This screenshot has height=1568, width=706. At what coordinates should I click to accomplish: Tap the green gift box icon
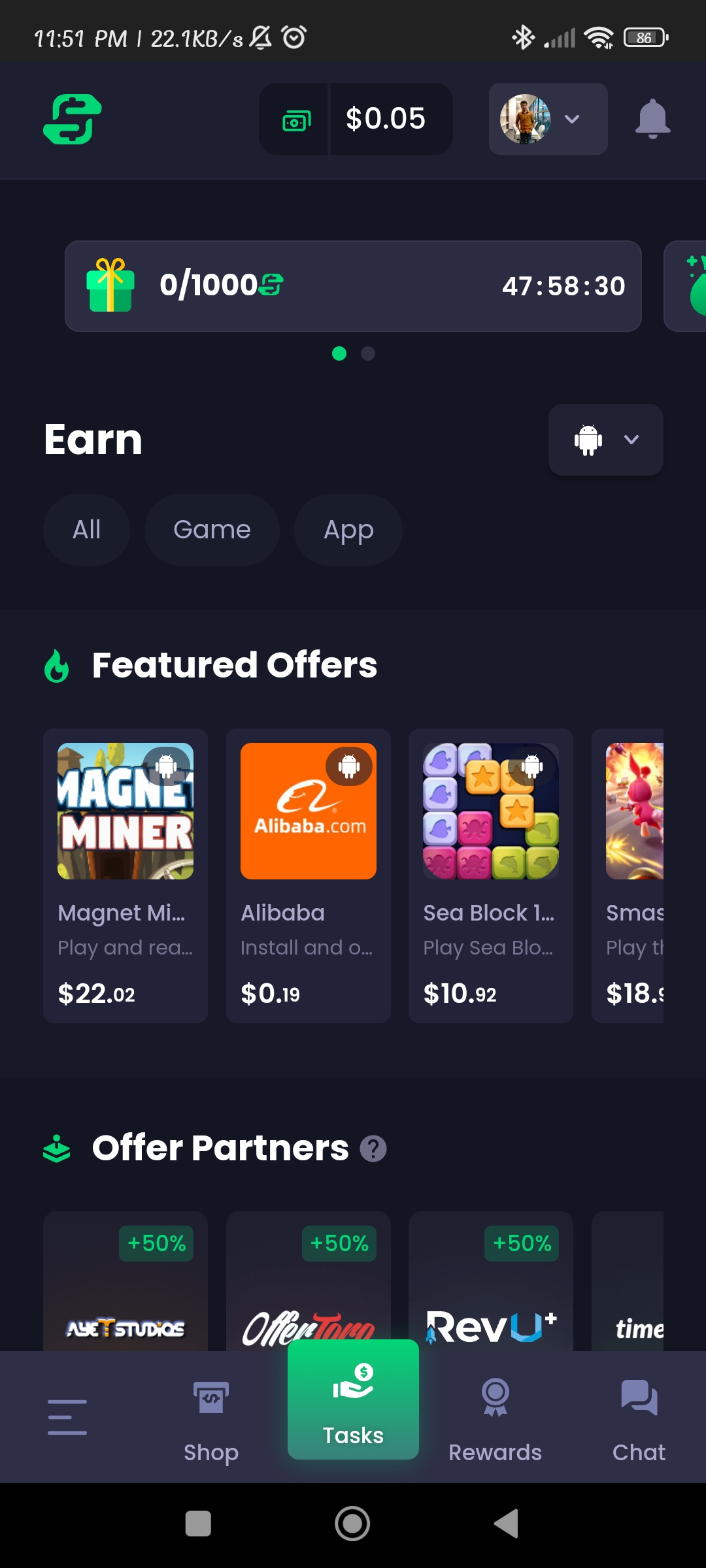tap(110, 285)
